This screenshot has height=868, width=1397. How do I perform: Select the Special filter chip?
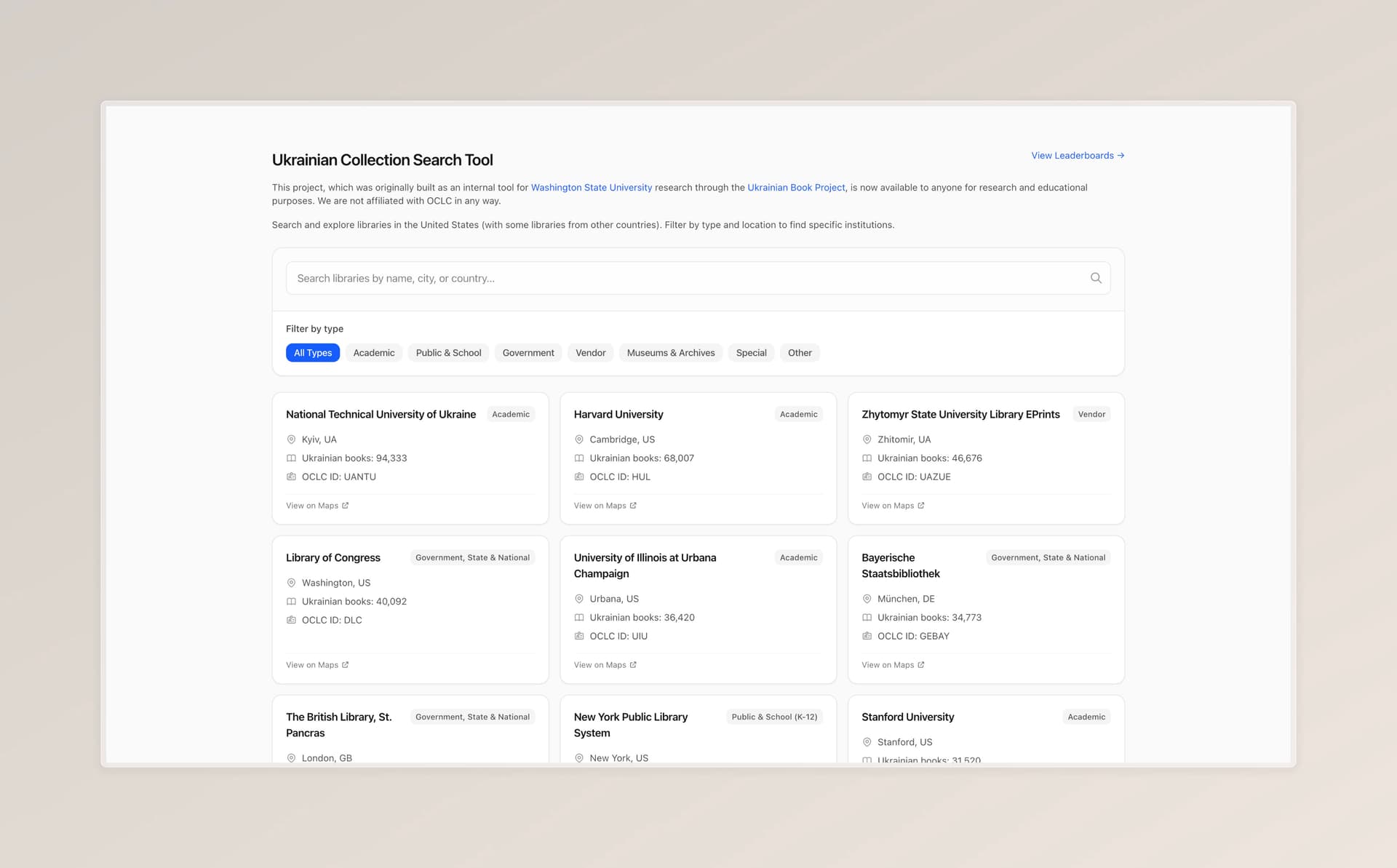pyautogui.click(x=752, y=353)
